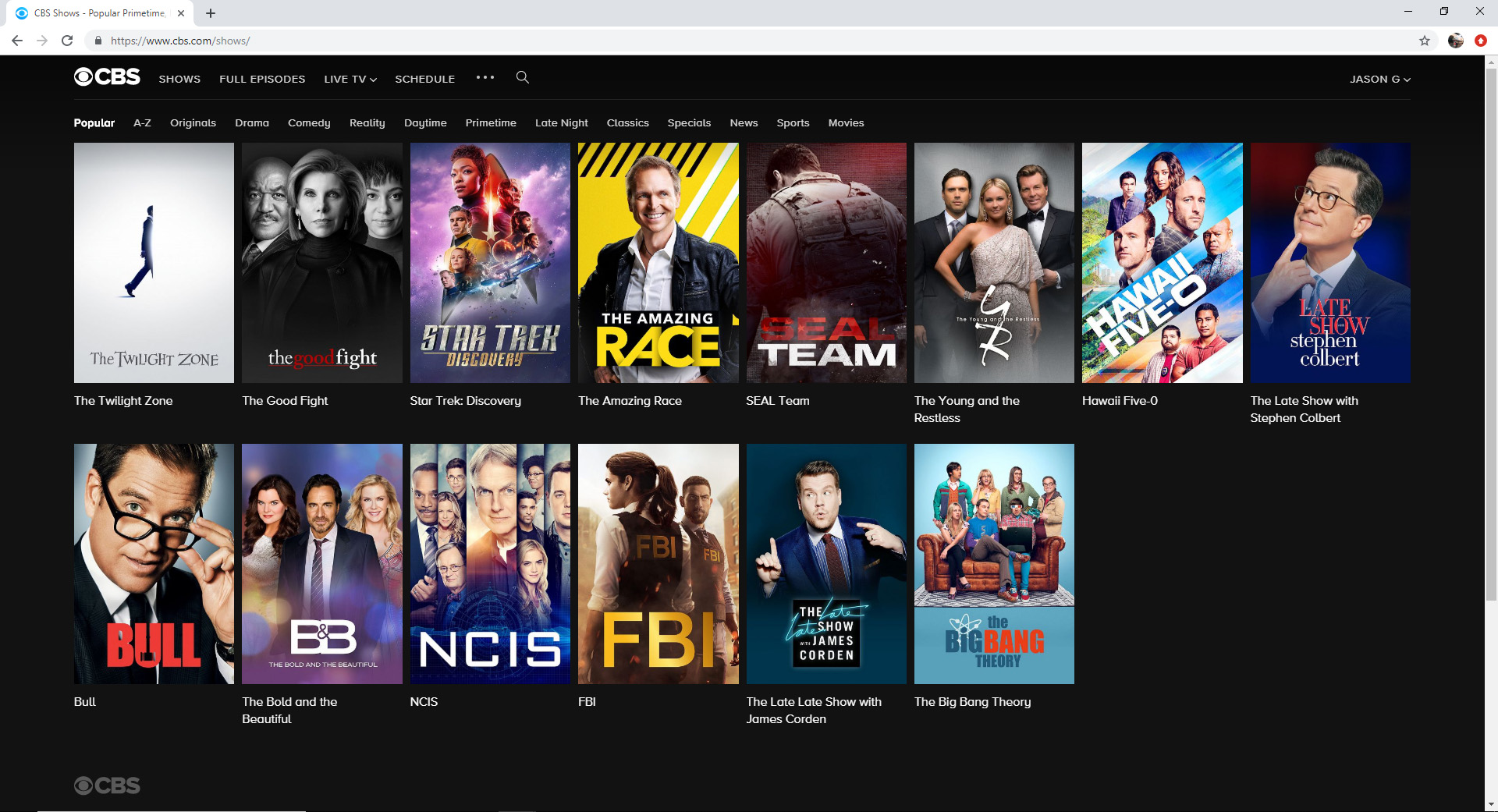This screenshot has width=1498, height=812.
Task: Bookmark this page with the star icon
Action: [x=1425, y=41]
